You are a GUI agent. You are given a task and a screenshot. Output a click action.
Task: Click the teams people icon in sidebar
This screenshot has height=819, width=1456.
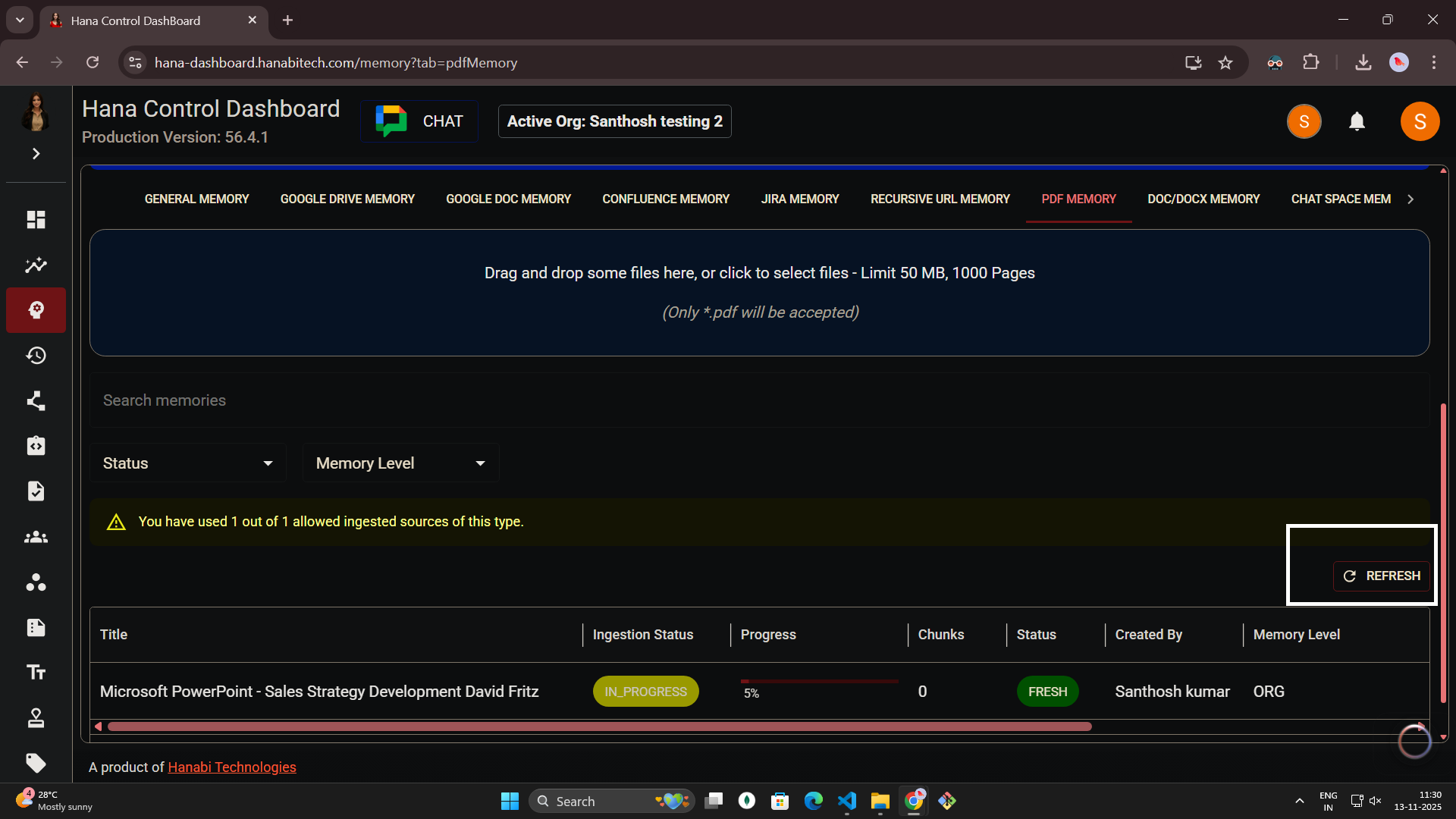(x=36, y=537)
